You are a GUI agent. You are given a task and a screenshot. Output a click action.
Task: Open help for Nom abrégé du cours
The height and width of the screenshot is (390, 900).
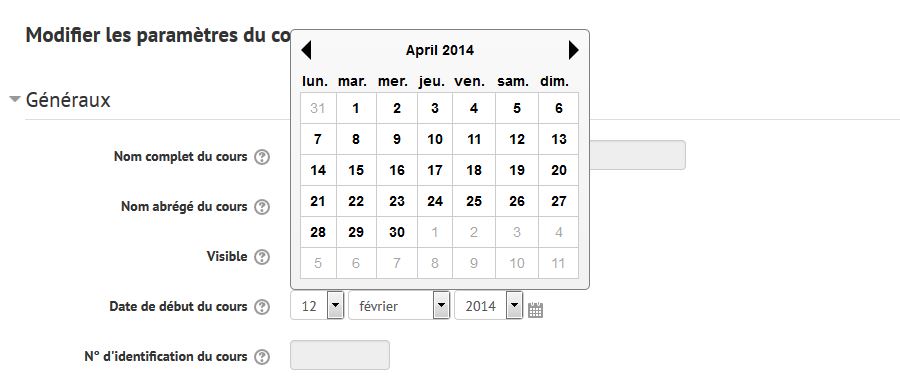point(262,207)
